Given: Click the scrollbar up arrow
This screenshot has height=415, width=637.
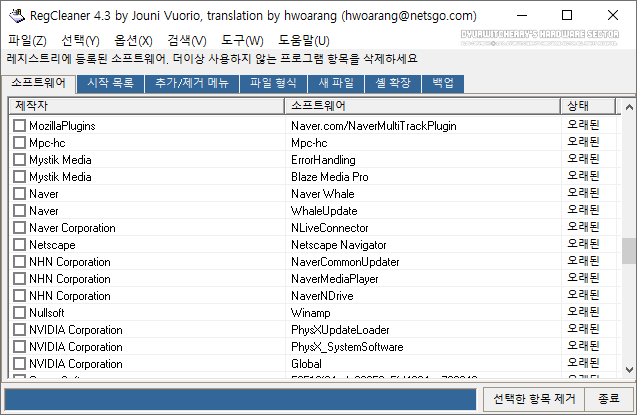Looking at the screenshot, I should click(629, 107).
